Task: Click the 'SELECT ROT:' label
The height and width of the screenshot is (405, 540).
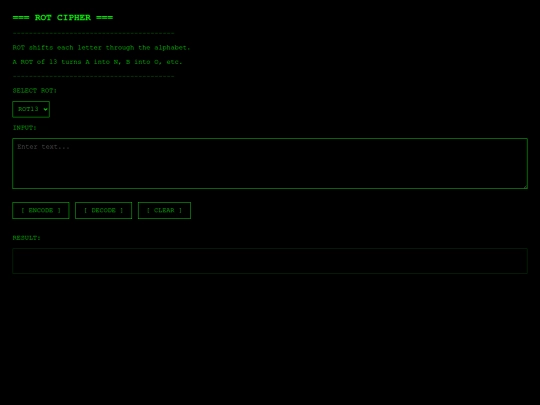Action: tap(34, 91)
